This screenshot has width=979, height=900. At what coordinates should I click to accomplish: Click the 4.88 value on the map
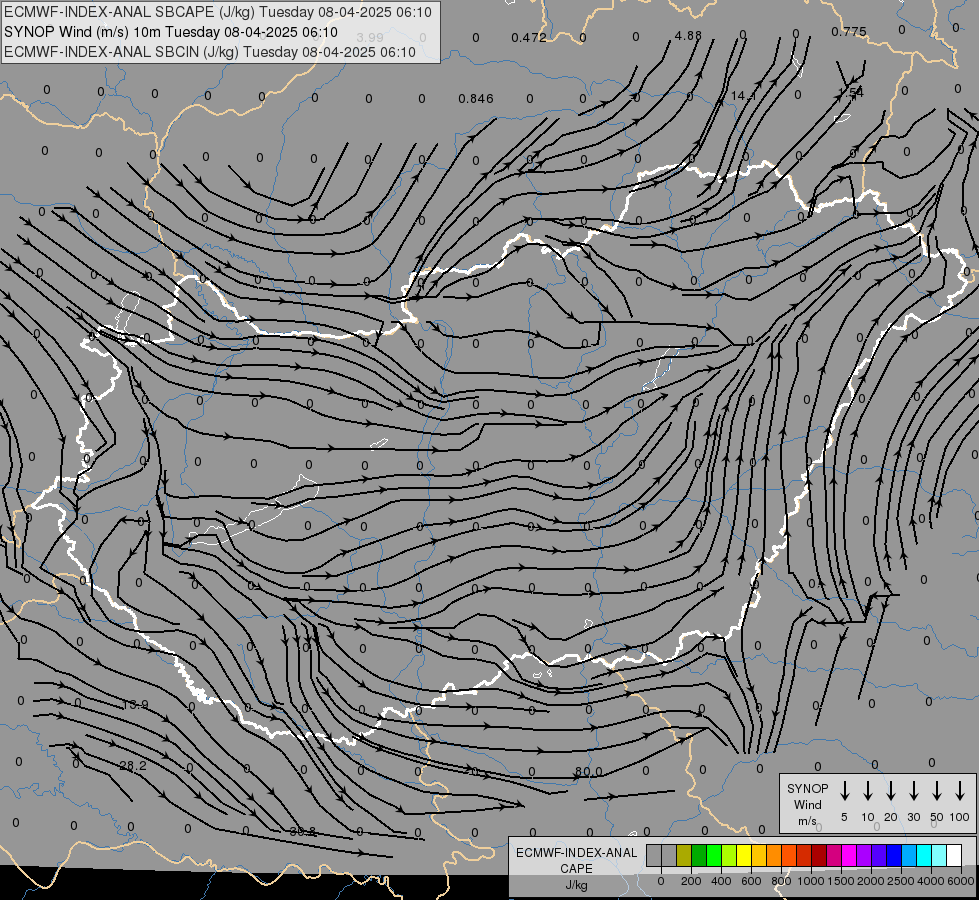pyautogui.click(x=688, y=36)
